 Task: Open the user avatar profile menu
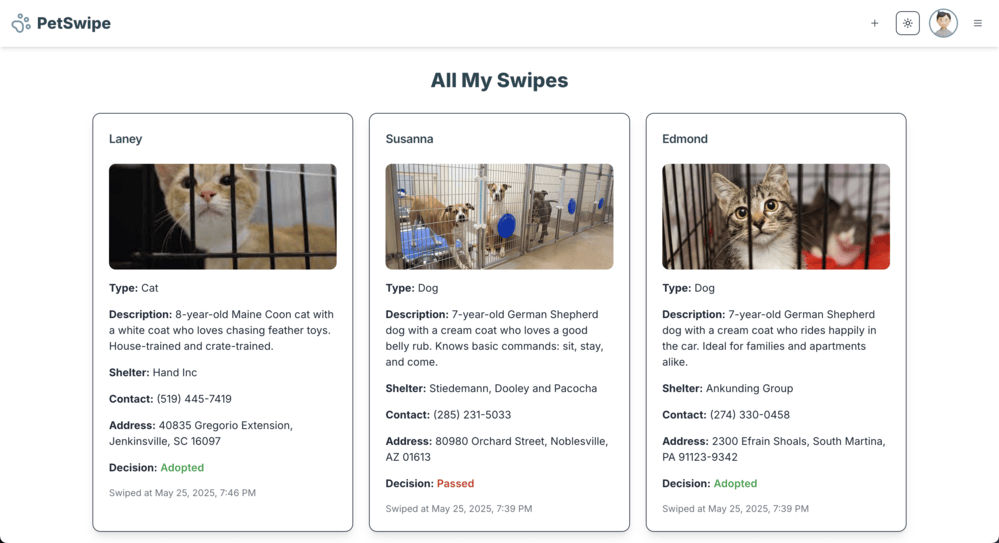click(944, 24)
